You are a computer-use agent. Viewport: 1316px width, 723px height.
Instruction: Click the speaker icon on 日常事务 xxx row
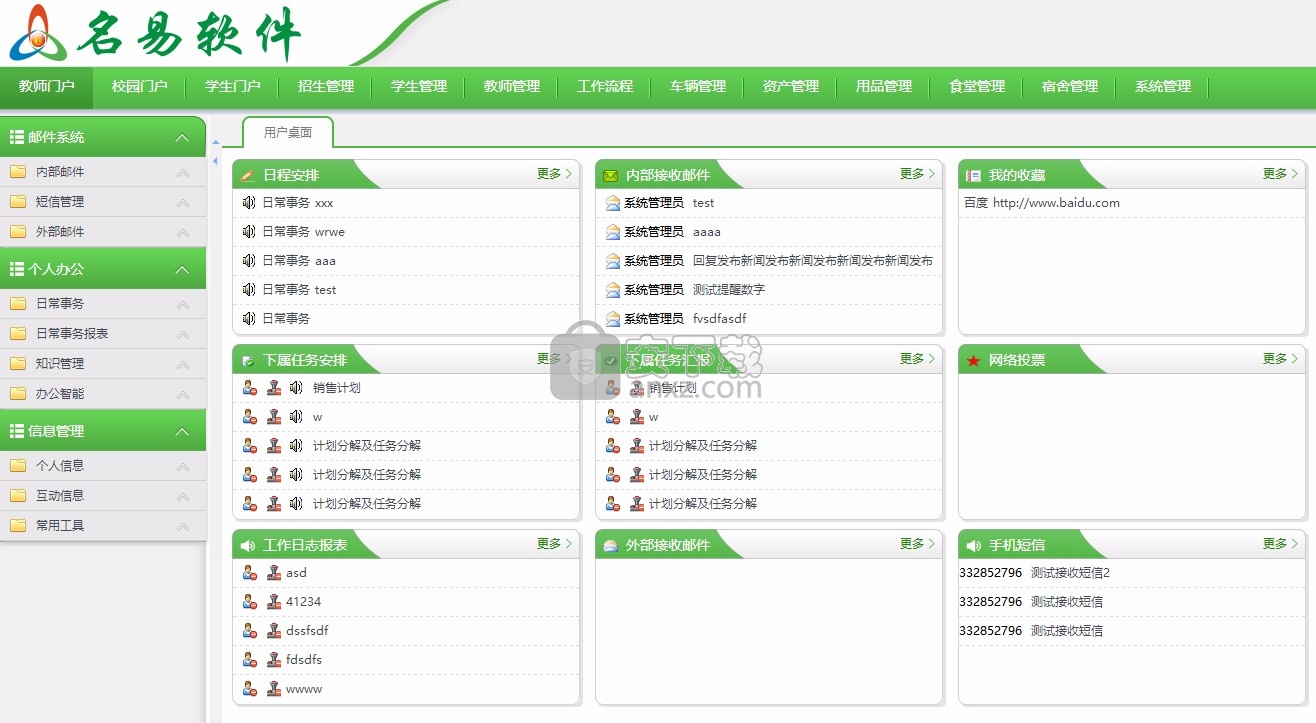click(249, 202)
